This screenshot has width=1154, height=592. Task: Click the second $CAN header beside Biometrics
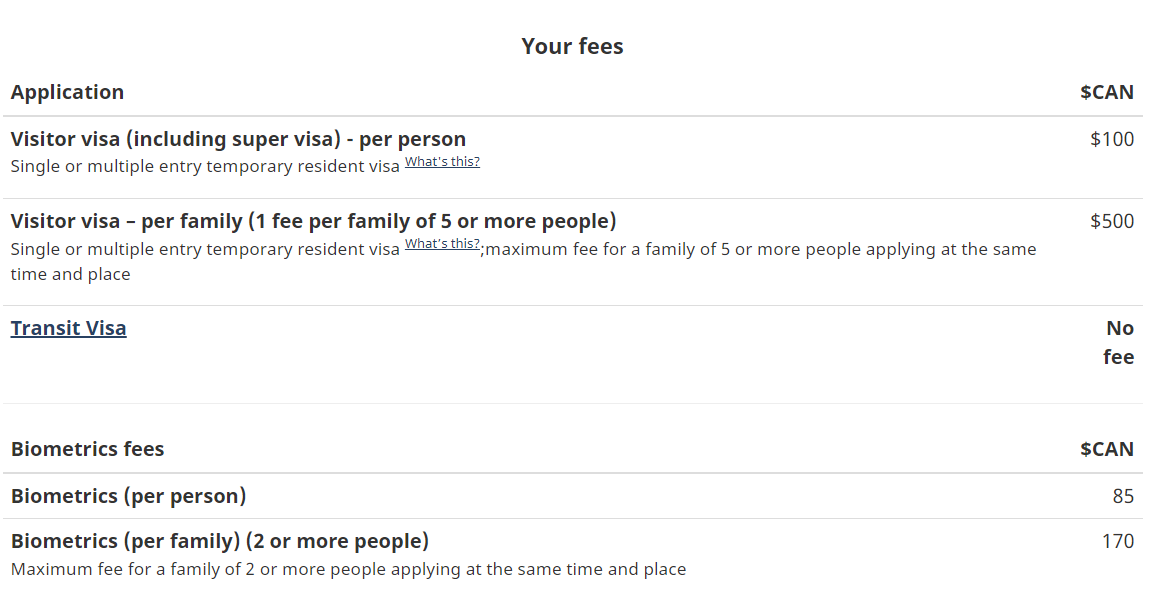click(1107, 449)
